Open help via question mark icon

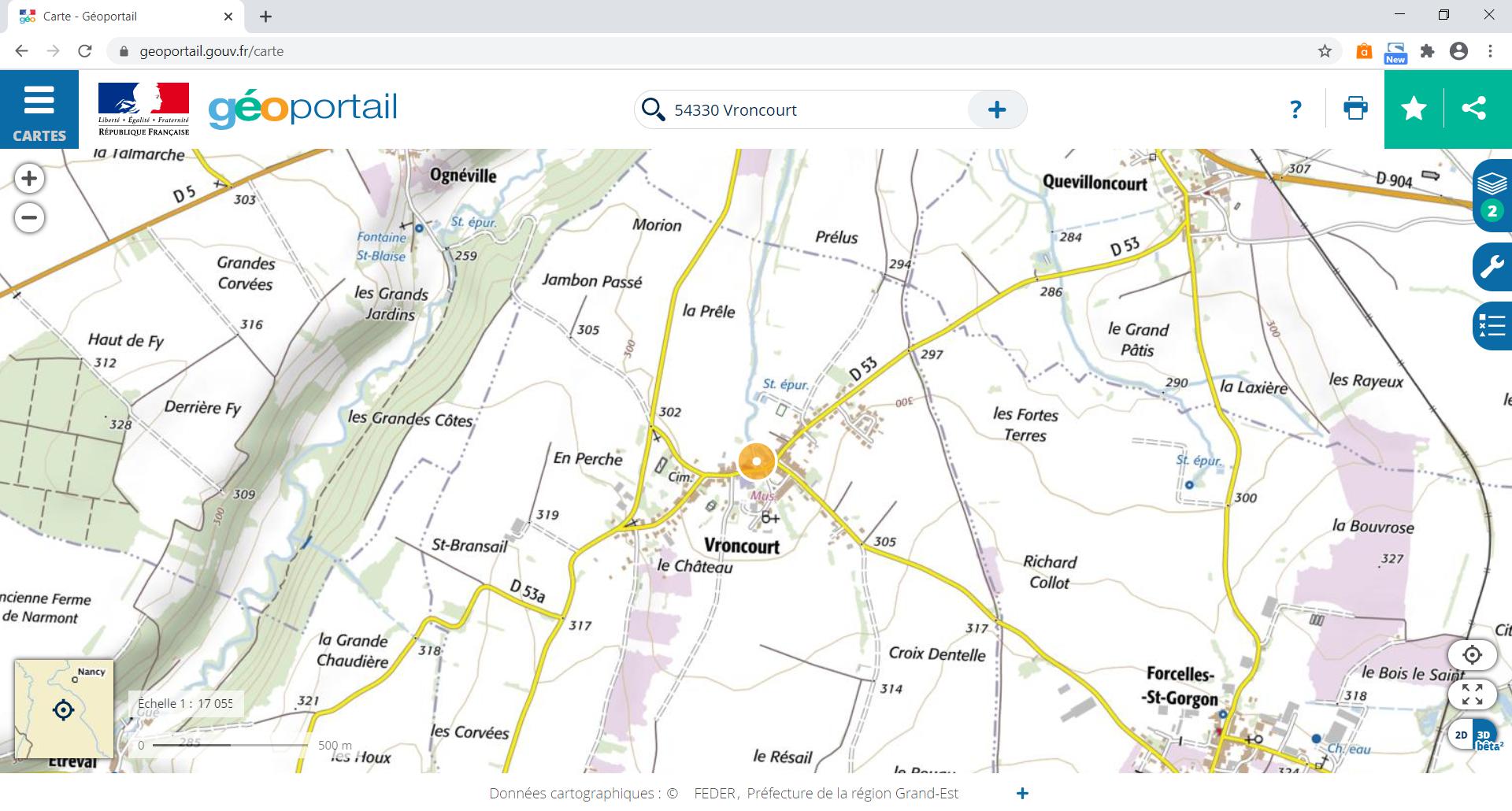[x=1295, y=109]
